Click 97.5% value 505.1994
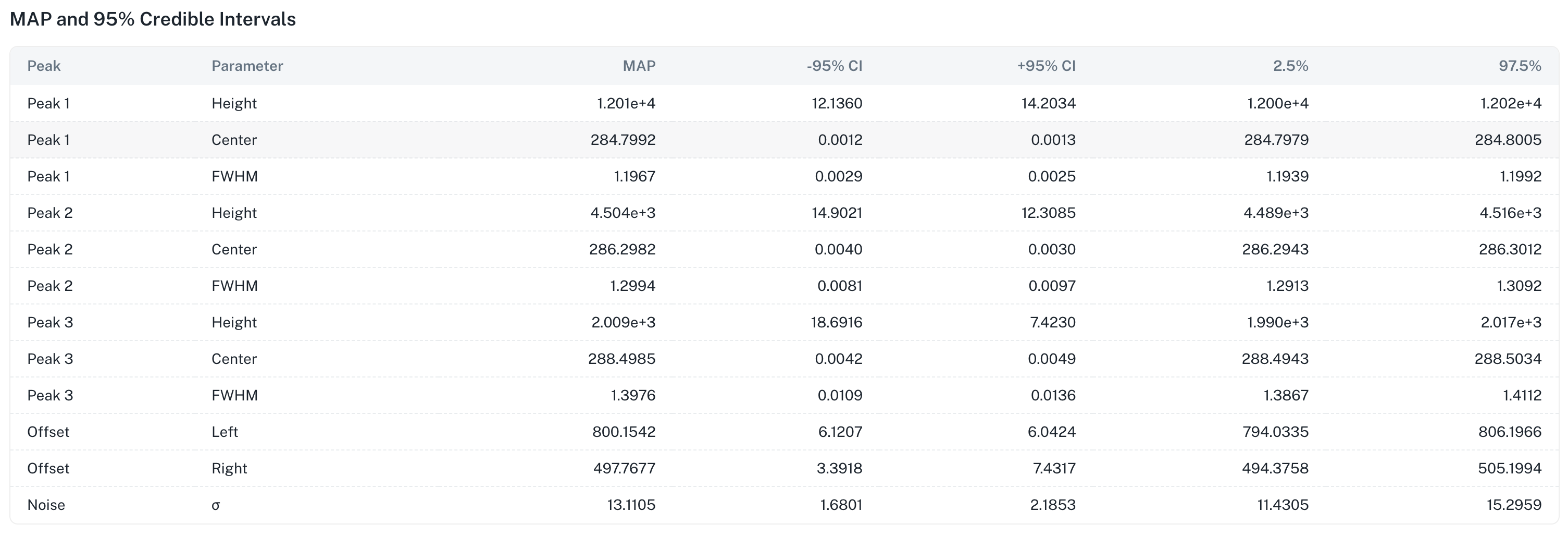 point(1510,469)
